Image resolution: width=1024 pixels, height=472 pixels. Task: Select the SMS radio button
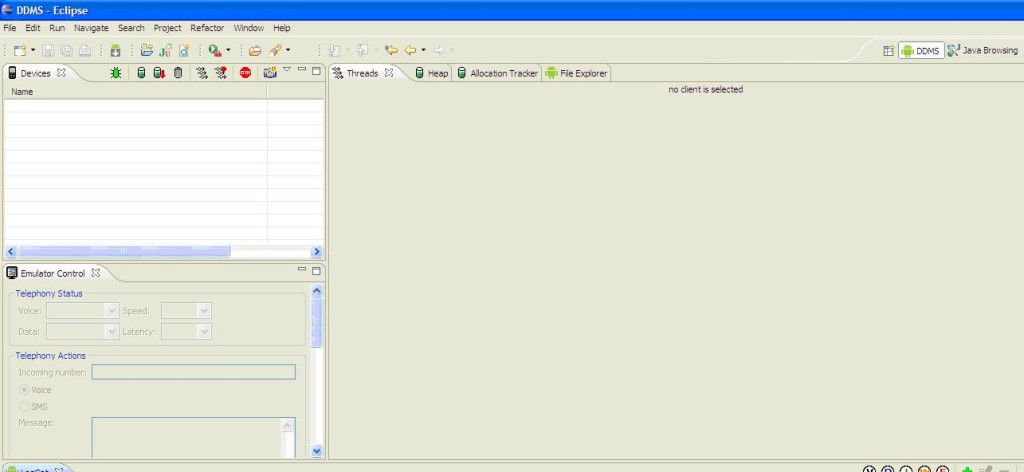[25, 407]
